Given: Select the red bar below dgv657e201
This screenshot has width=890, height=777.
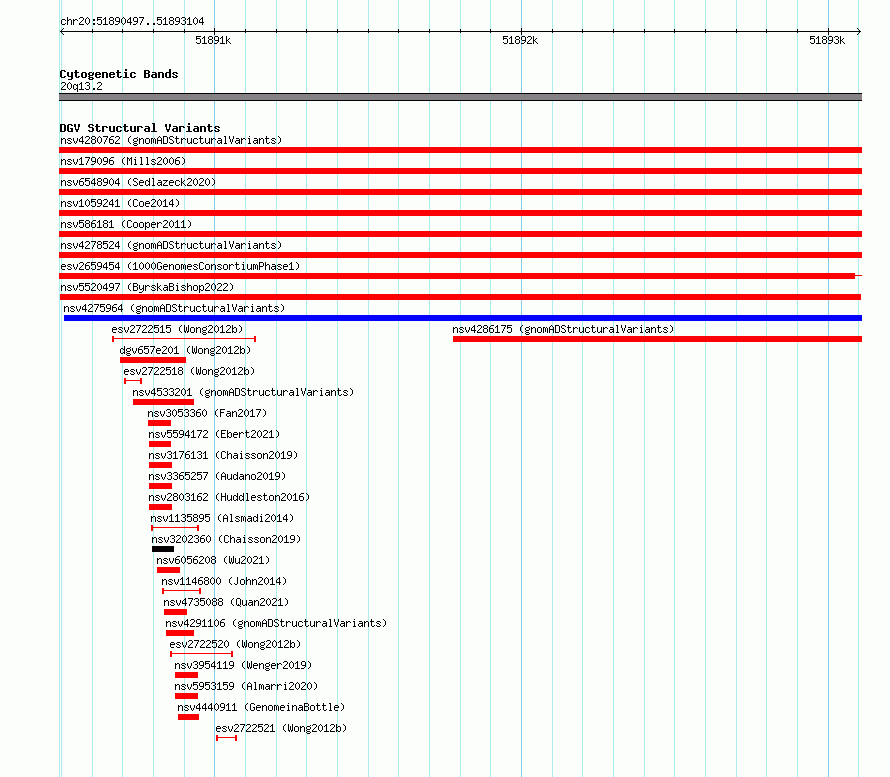Looking at the screenshot, I should click(x=153, y=360).
